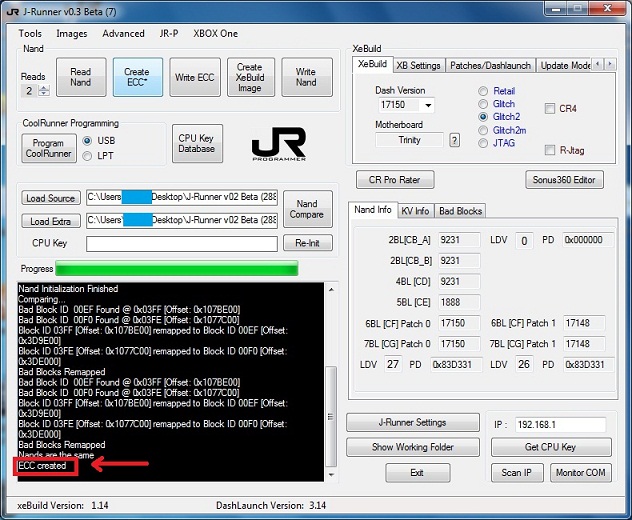Select LPT for CoolRunner programming

(87, 155)
